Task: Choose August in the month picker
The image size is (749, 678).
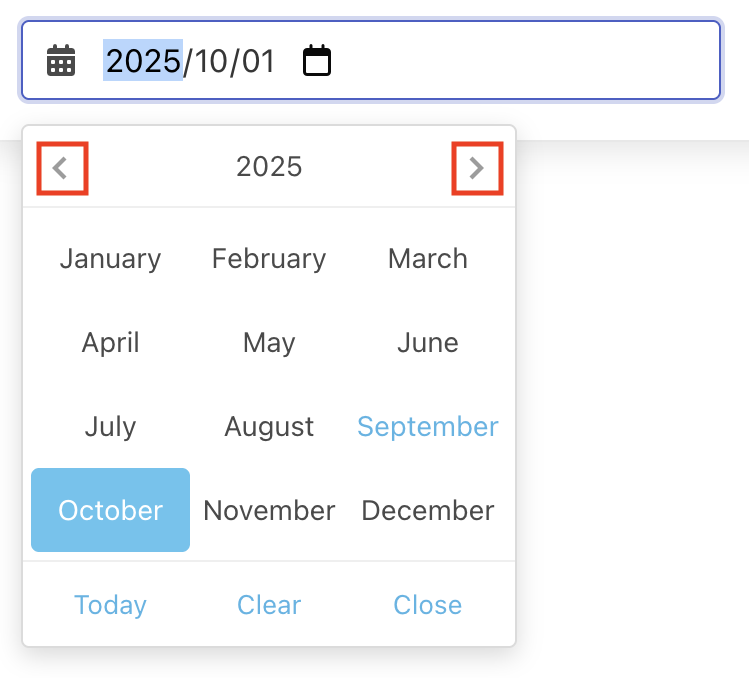Action: (x=269, y=426)
